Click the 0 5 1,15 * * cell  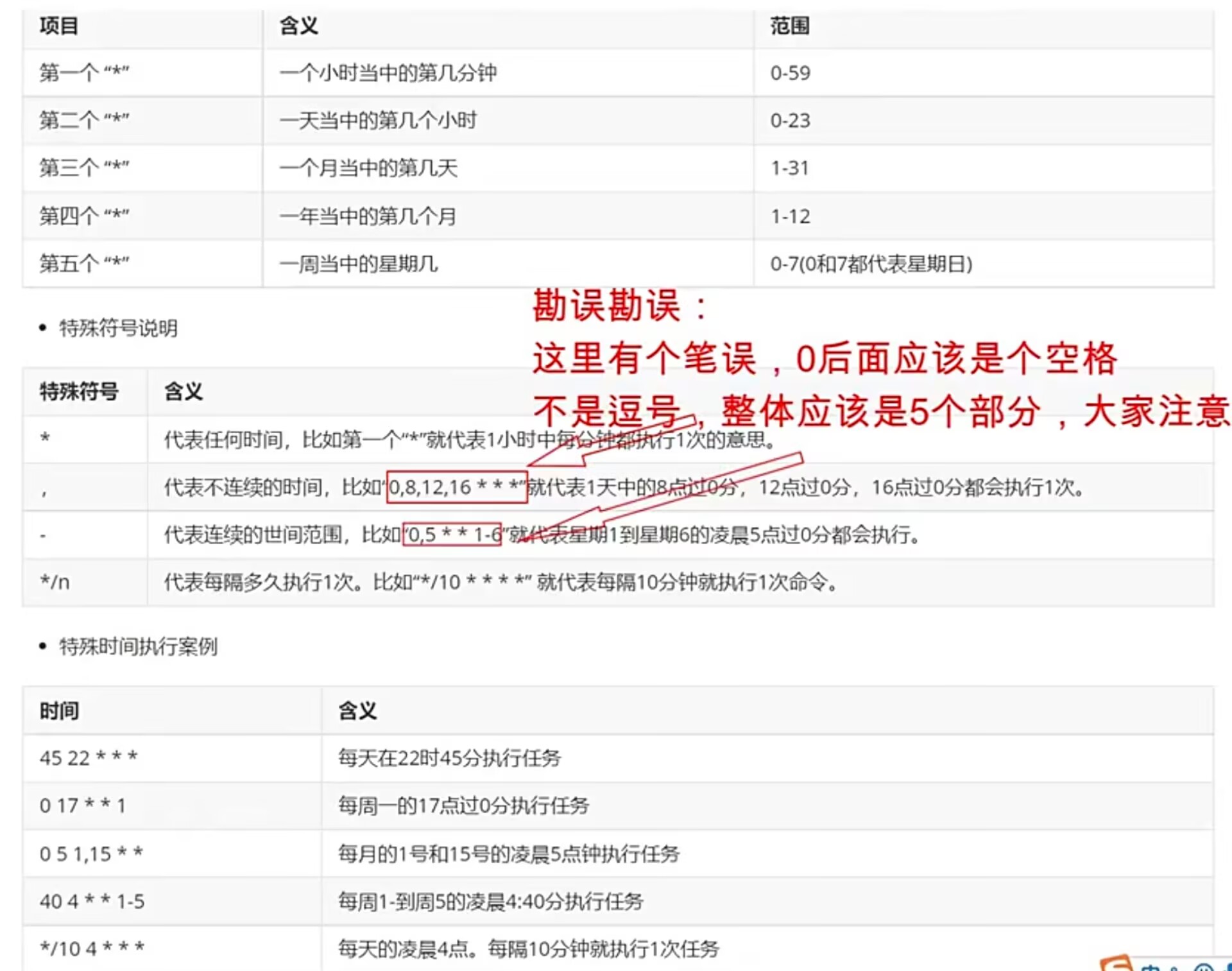[x=91, y=854]
